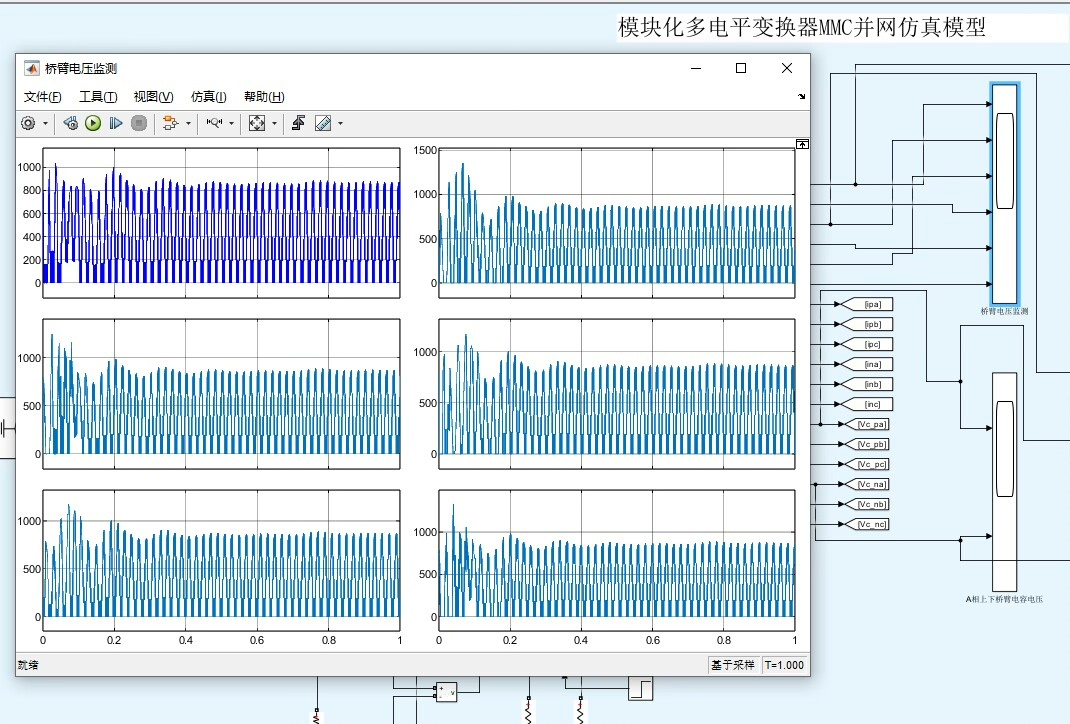
Task: Click the bottom-right waveform plot
Action: pos(617,561)
